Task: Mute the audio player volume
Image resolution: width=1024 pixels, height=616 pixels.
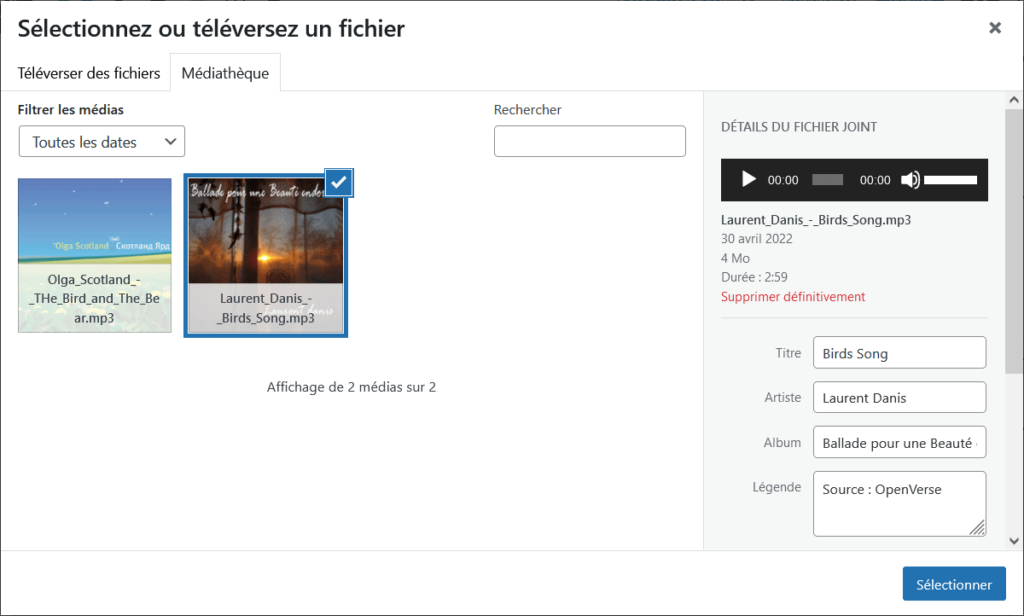Action: [910, 180]
